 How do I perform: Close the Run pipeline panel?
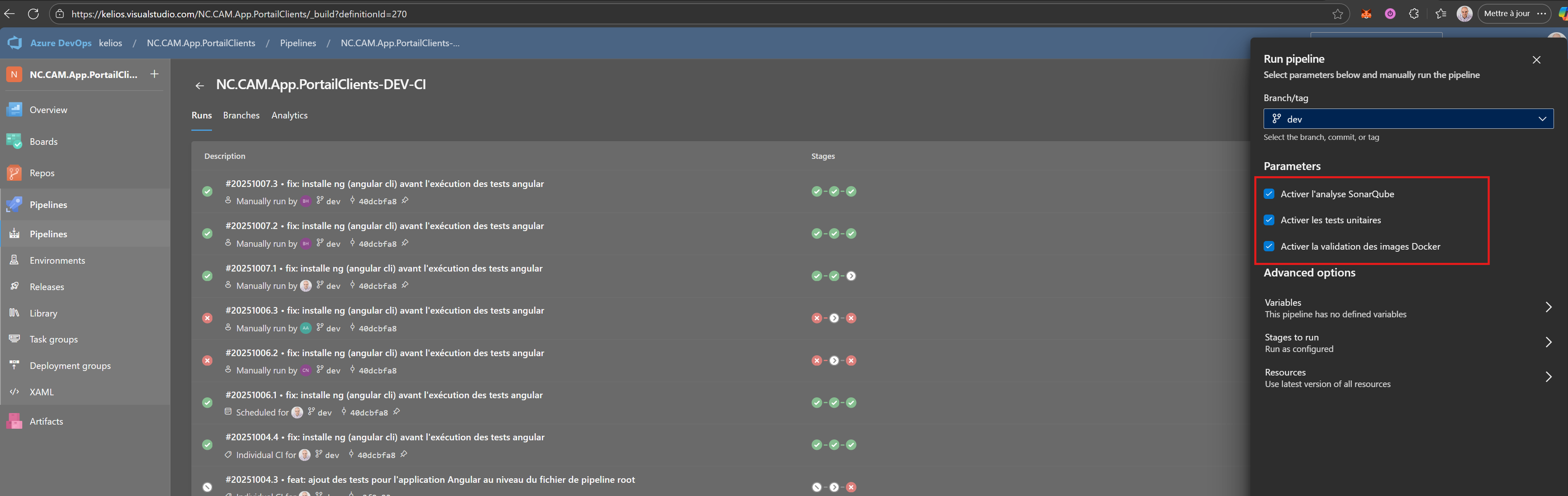[1536, 60]
